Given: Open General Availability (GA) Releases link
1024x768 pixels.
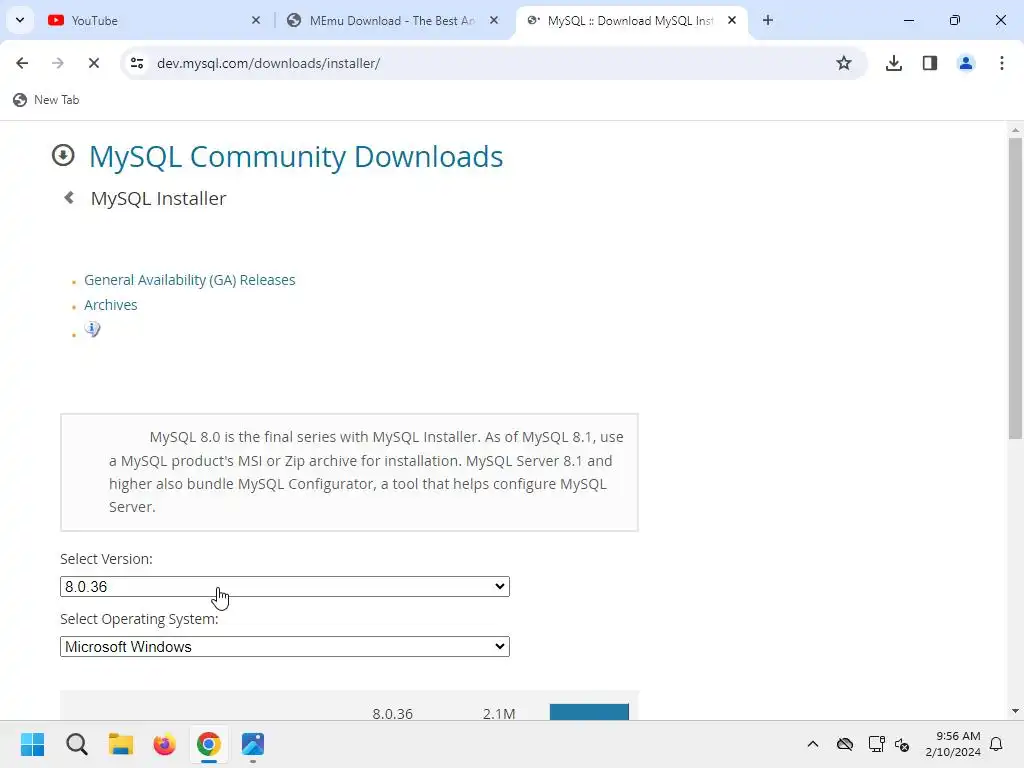Looking at the screenshot, I should tap(189, 280).
